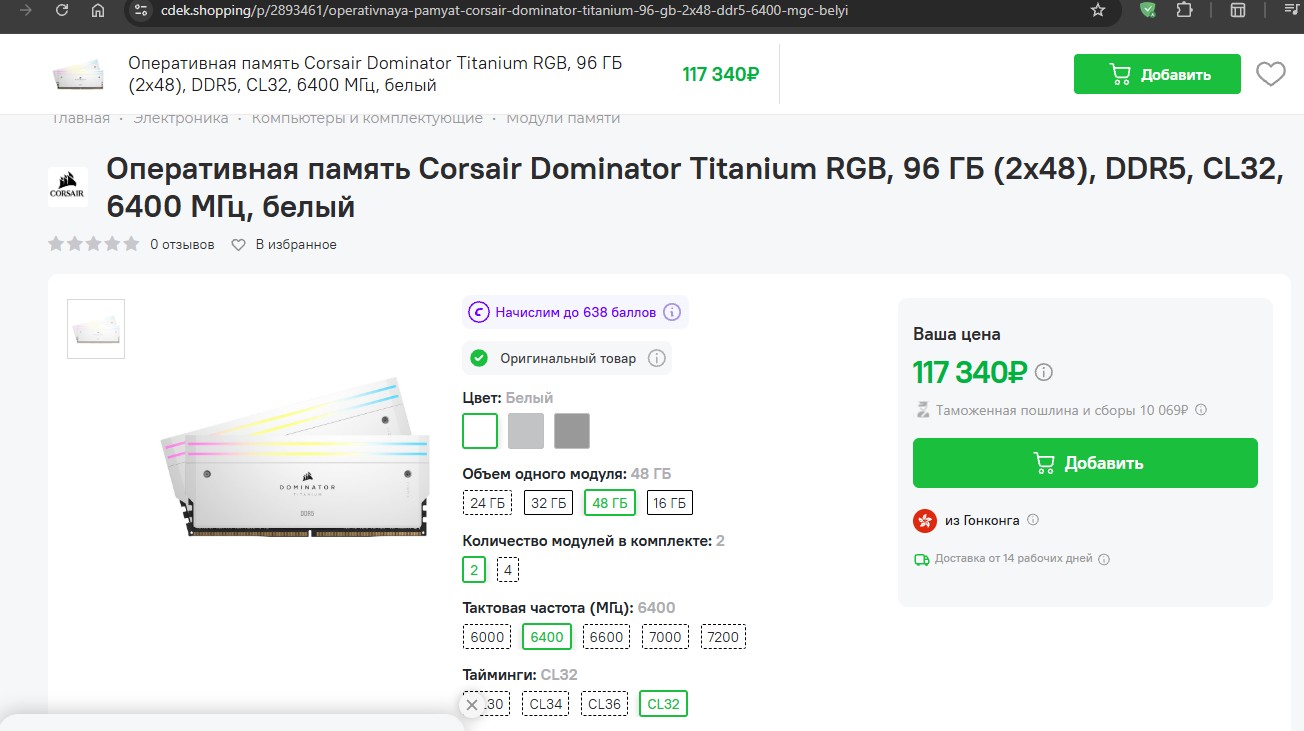Select 6400 МГц frequency
Image resolution: width=1304 pixels, height=731 pixels.
[x=547, y=637]
